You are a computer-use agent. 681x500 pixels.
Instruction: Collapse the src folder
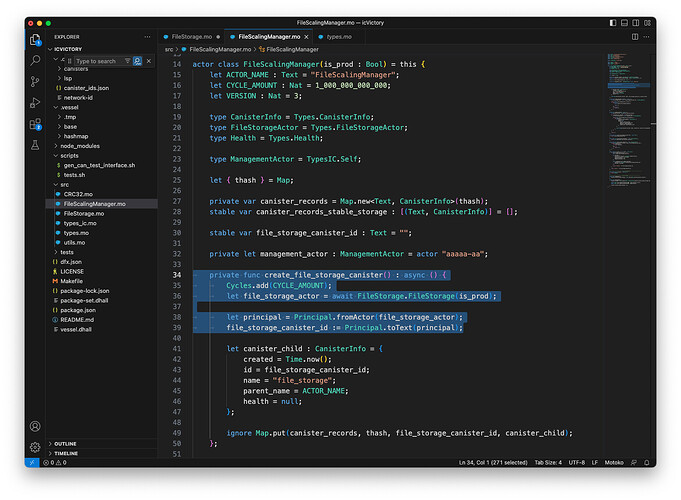click(x=65, y=185)
